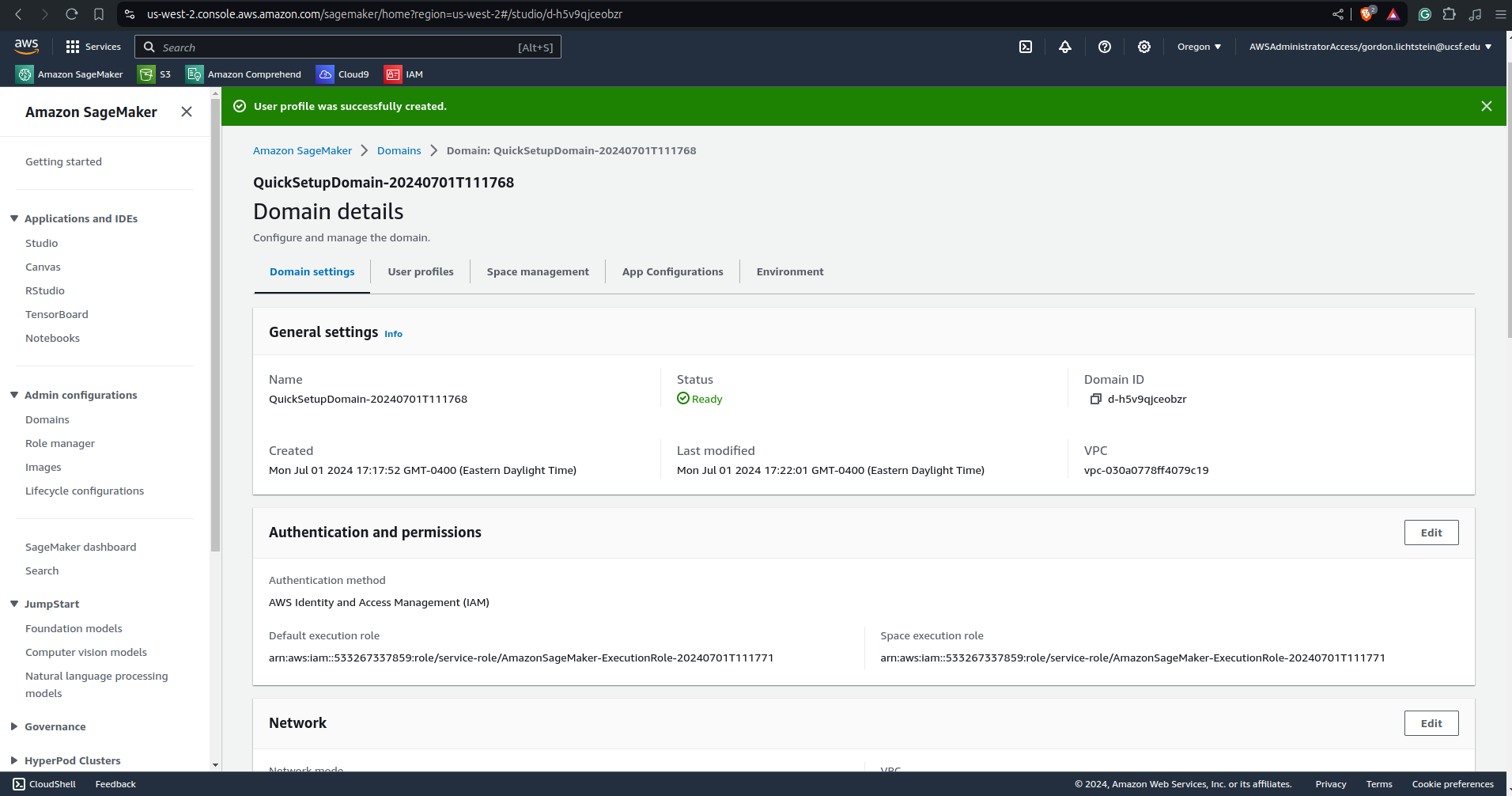Open Brave shields icon
Screen dimensions: 1512x796
click(1366, 14)
